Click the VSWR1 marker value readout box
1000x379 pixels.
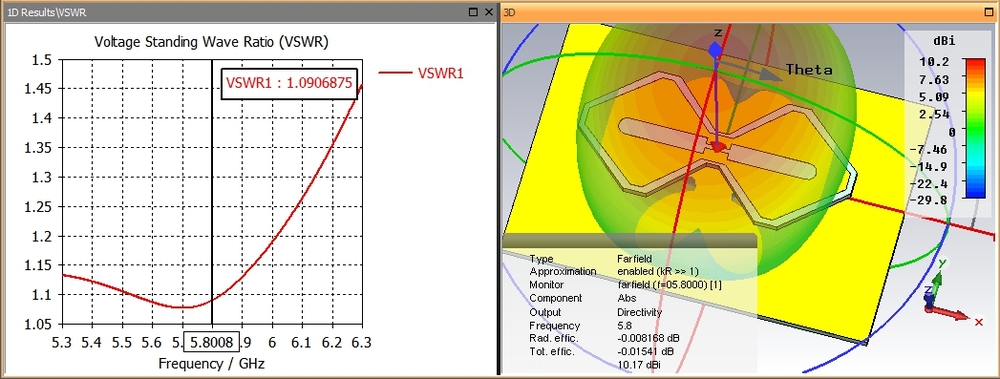289,83
